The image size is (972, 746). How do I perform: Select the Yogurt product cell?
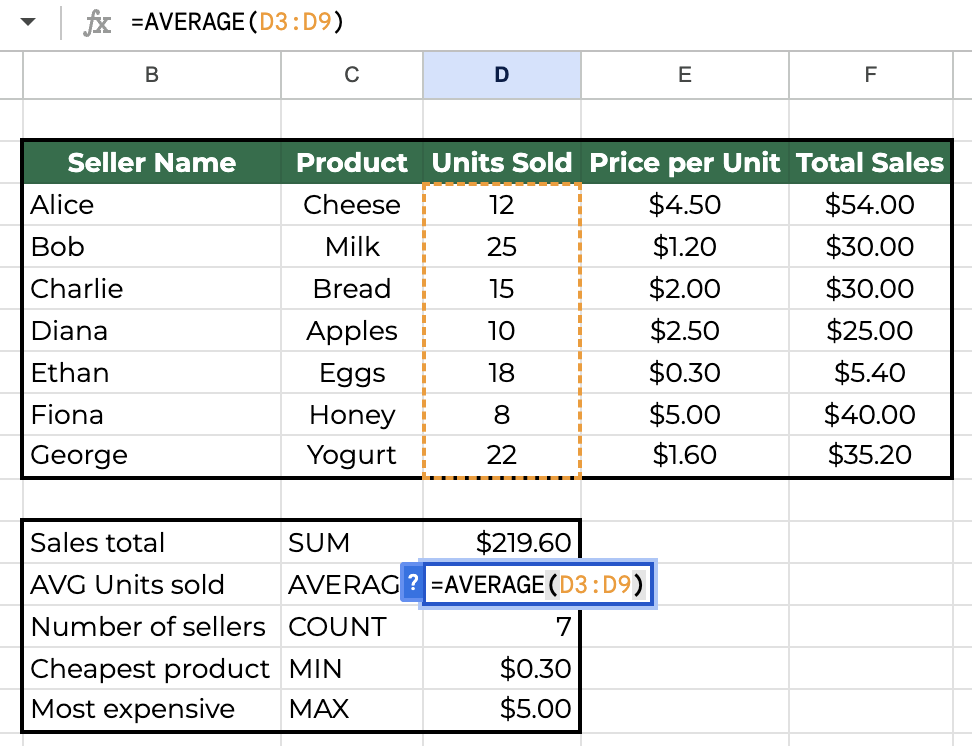click(x=352, y=455)
